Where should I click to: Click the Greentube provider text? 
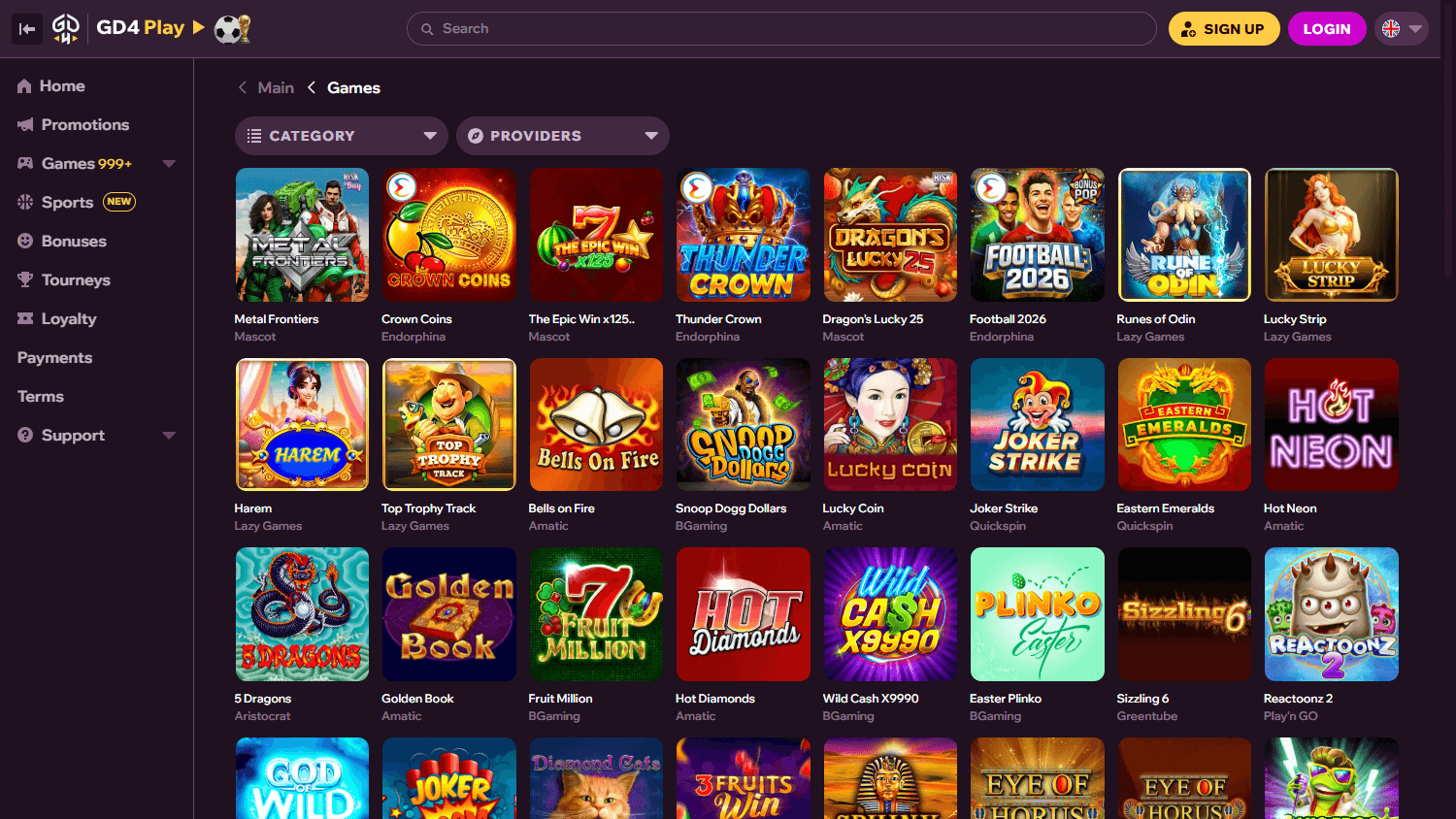(x=1146, y=716)
